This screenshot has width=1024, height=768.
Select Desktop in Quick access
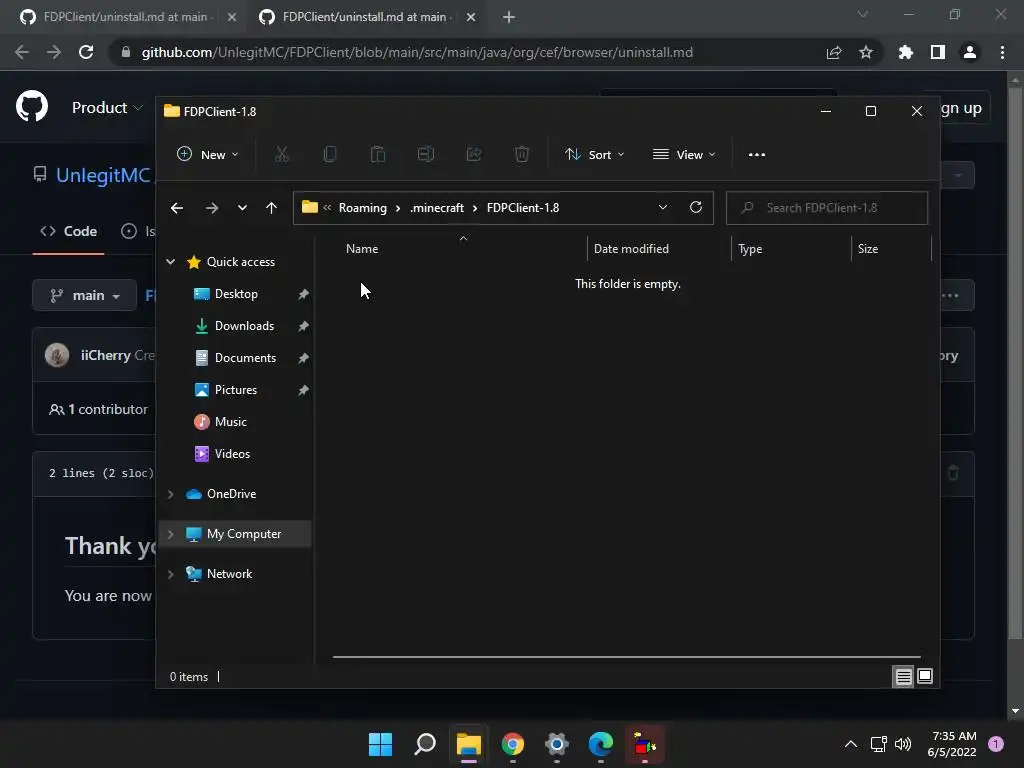[236, 294]
